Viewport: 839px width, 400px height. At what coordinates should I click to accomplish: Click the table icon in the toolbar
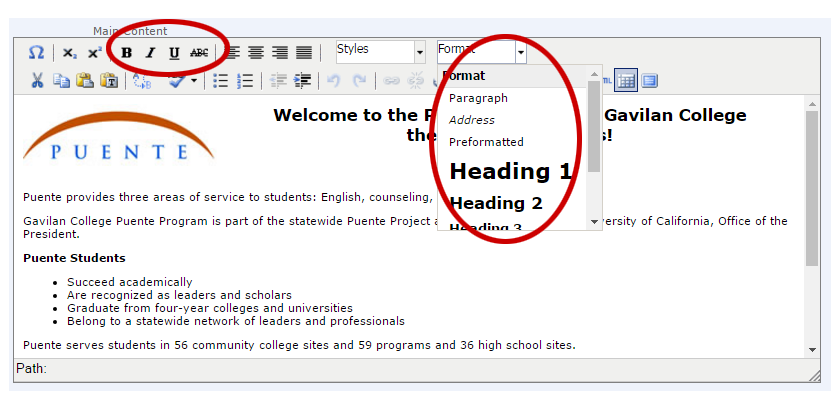pyautogui.click(x=626, y=80)
